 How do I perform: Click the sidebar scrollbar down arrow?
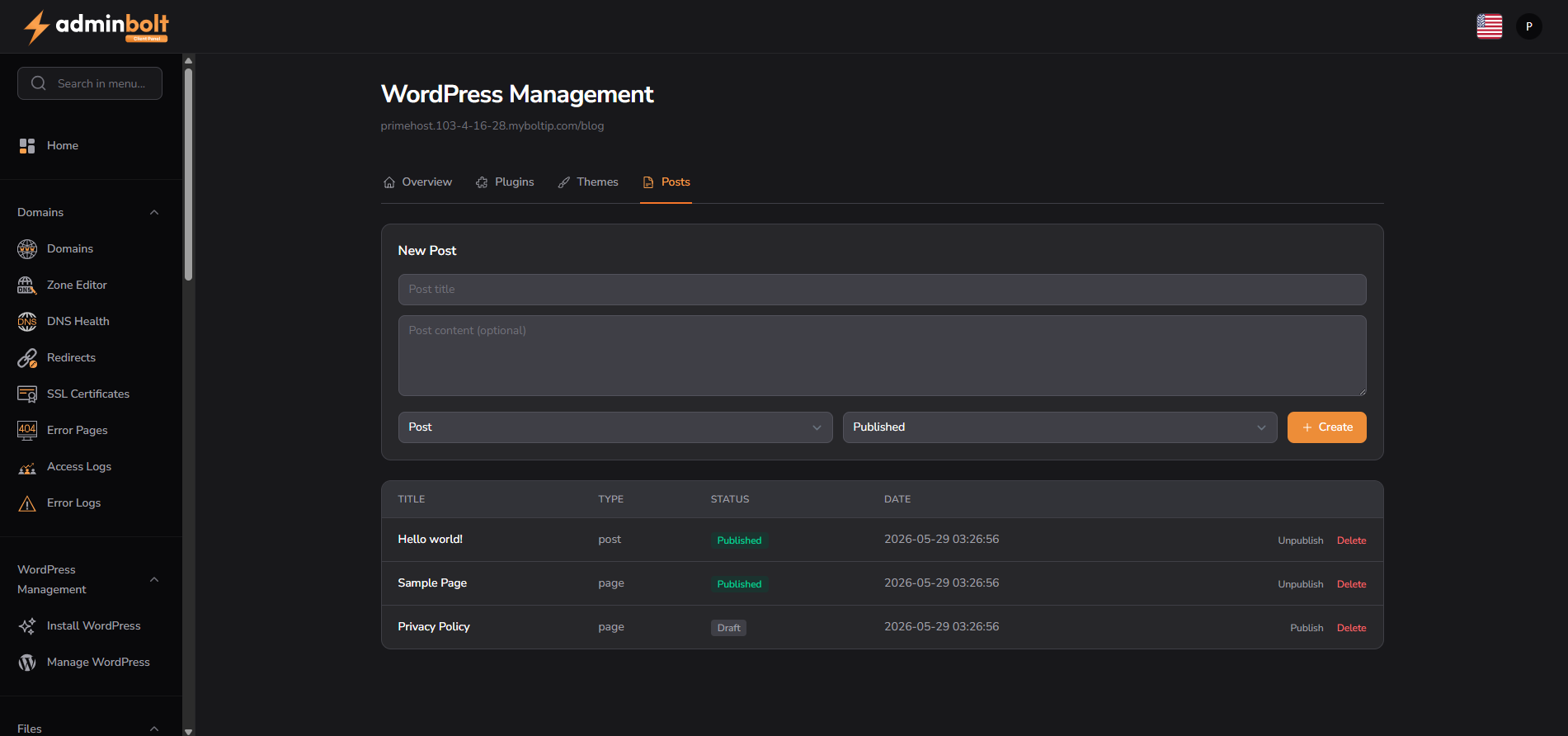188,731
